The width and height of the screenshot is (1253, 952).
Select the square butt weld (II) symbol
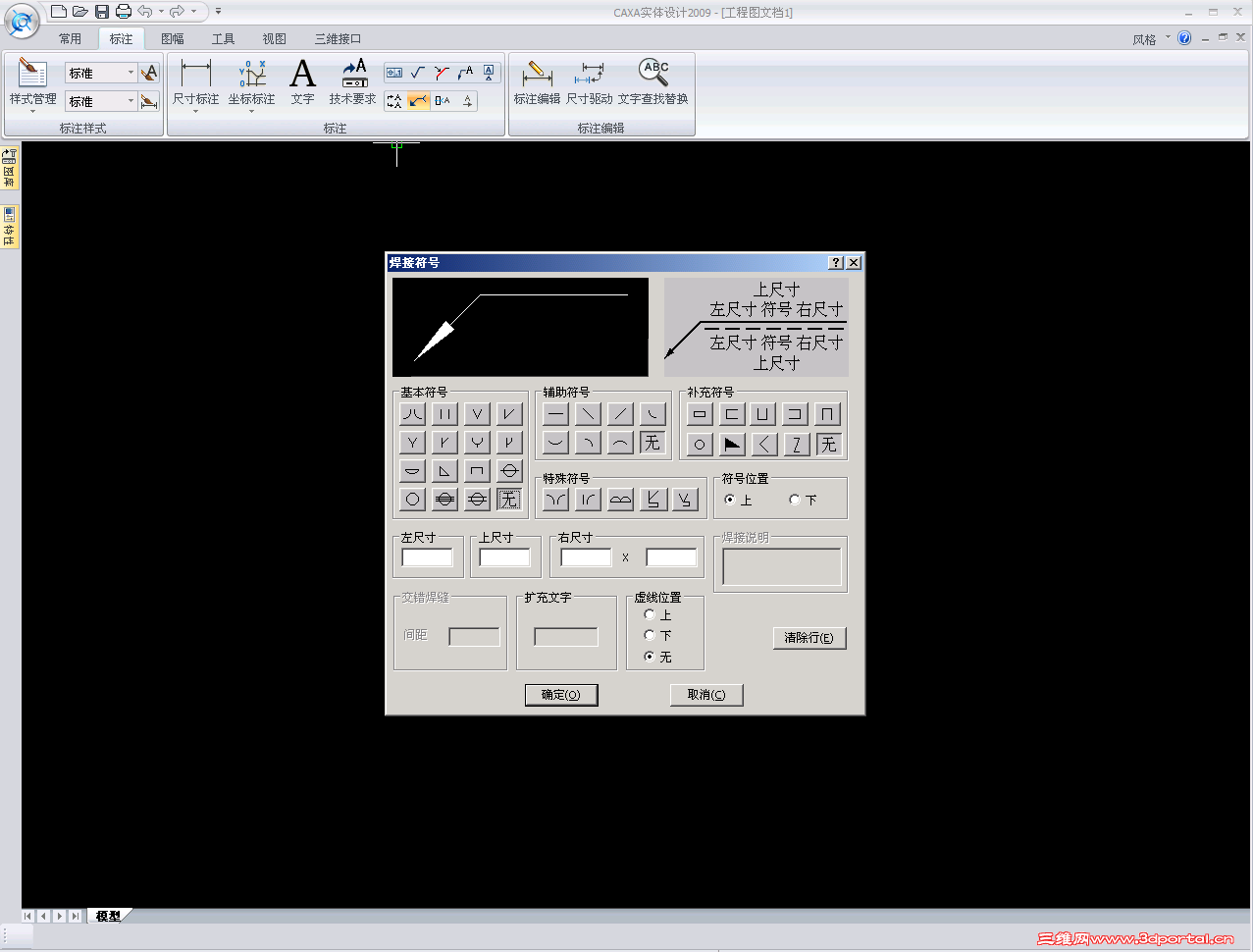[444, 414]
